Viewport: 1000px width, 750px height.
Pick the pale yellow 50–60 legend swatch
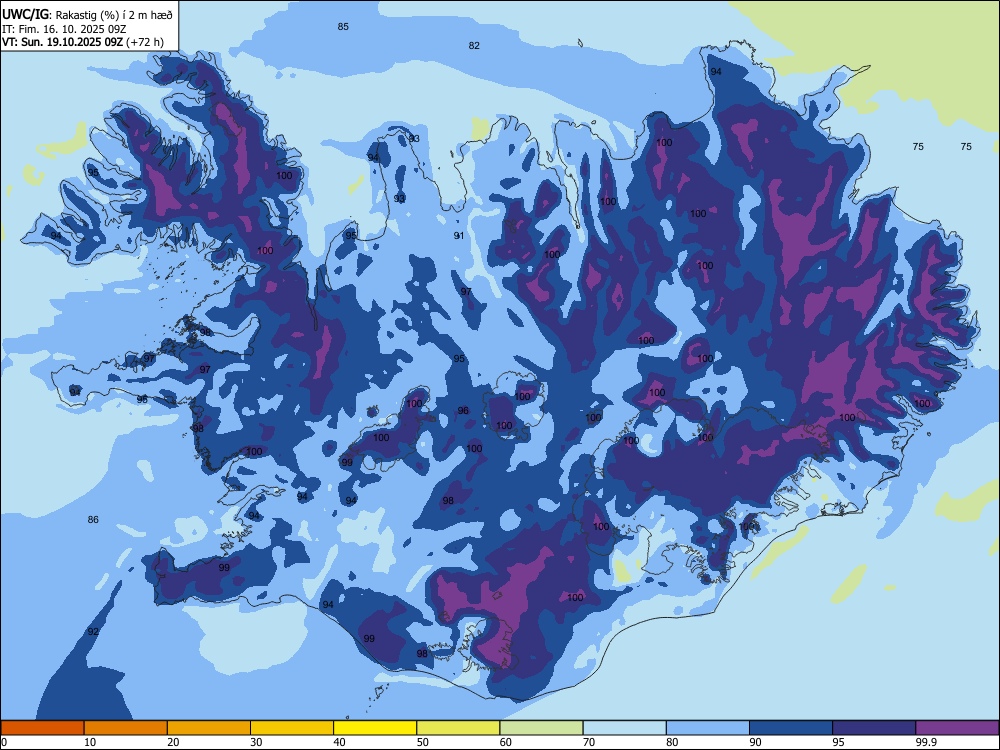pyautogui.click(x=458, y=728)
